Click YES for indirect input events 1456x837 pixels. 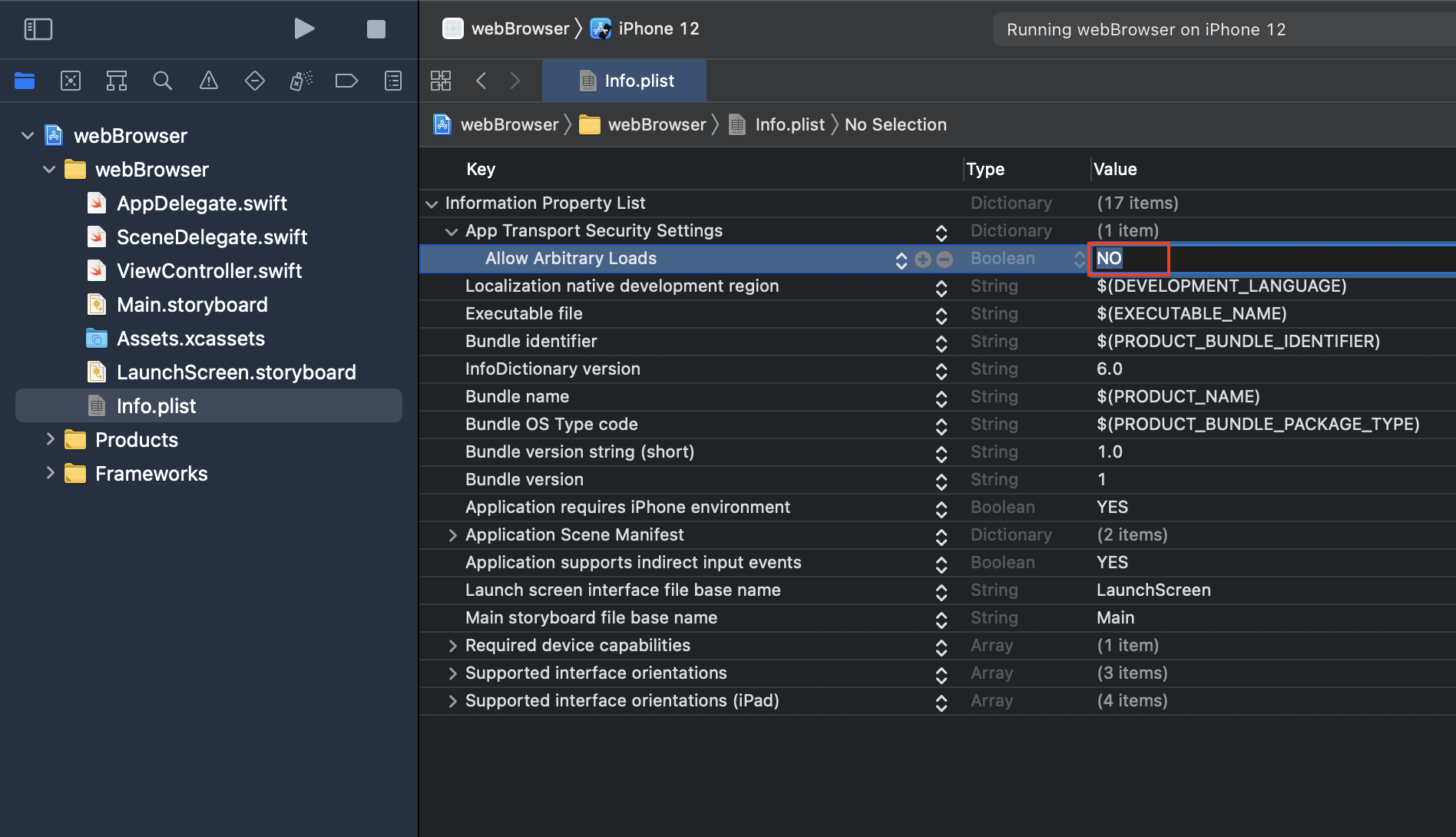1112,563
